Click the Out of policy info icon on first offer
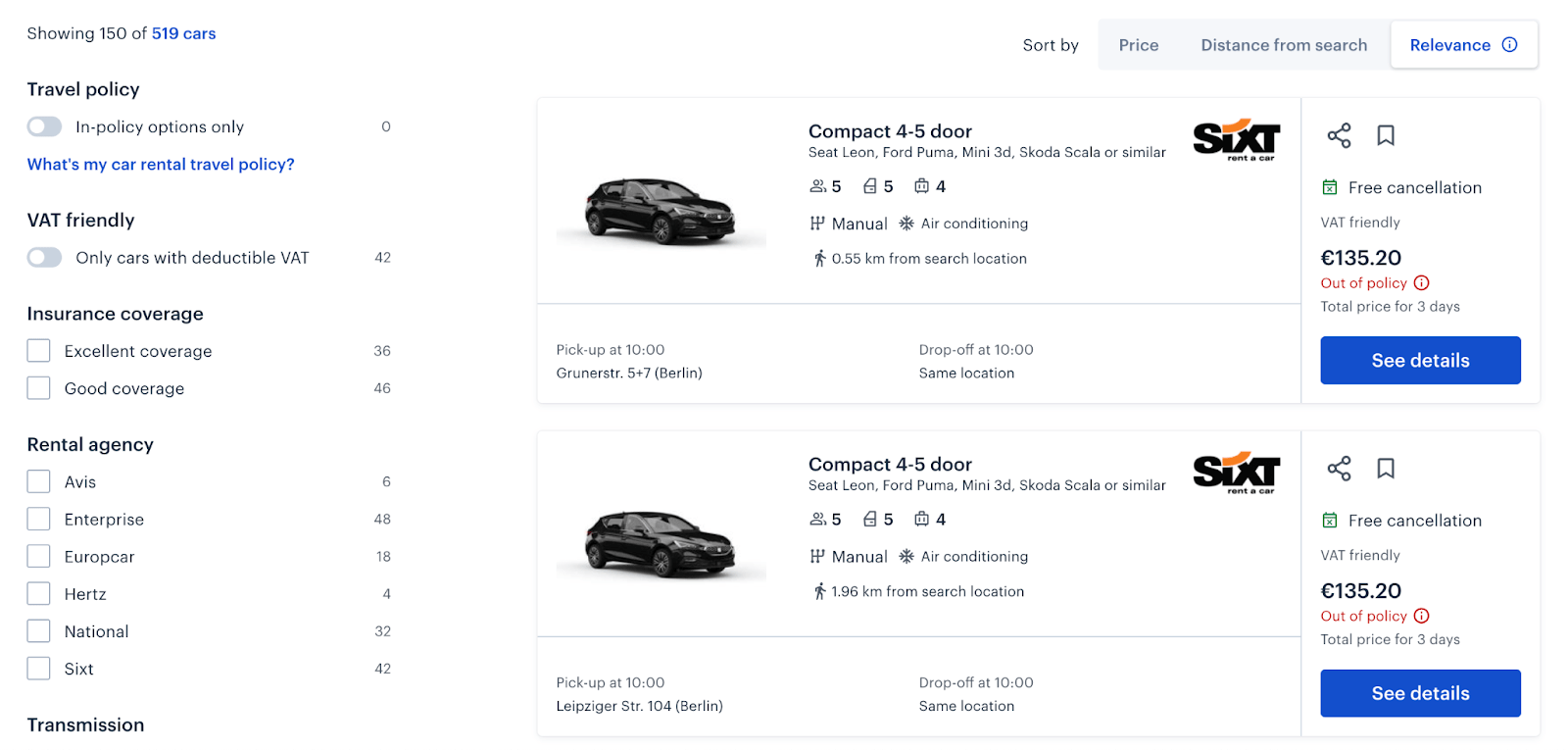The width and height of the screenshot is (1568, 750). coord(1422,282)
